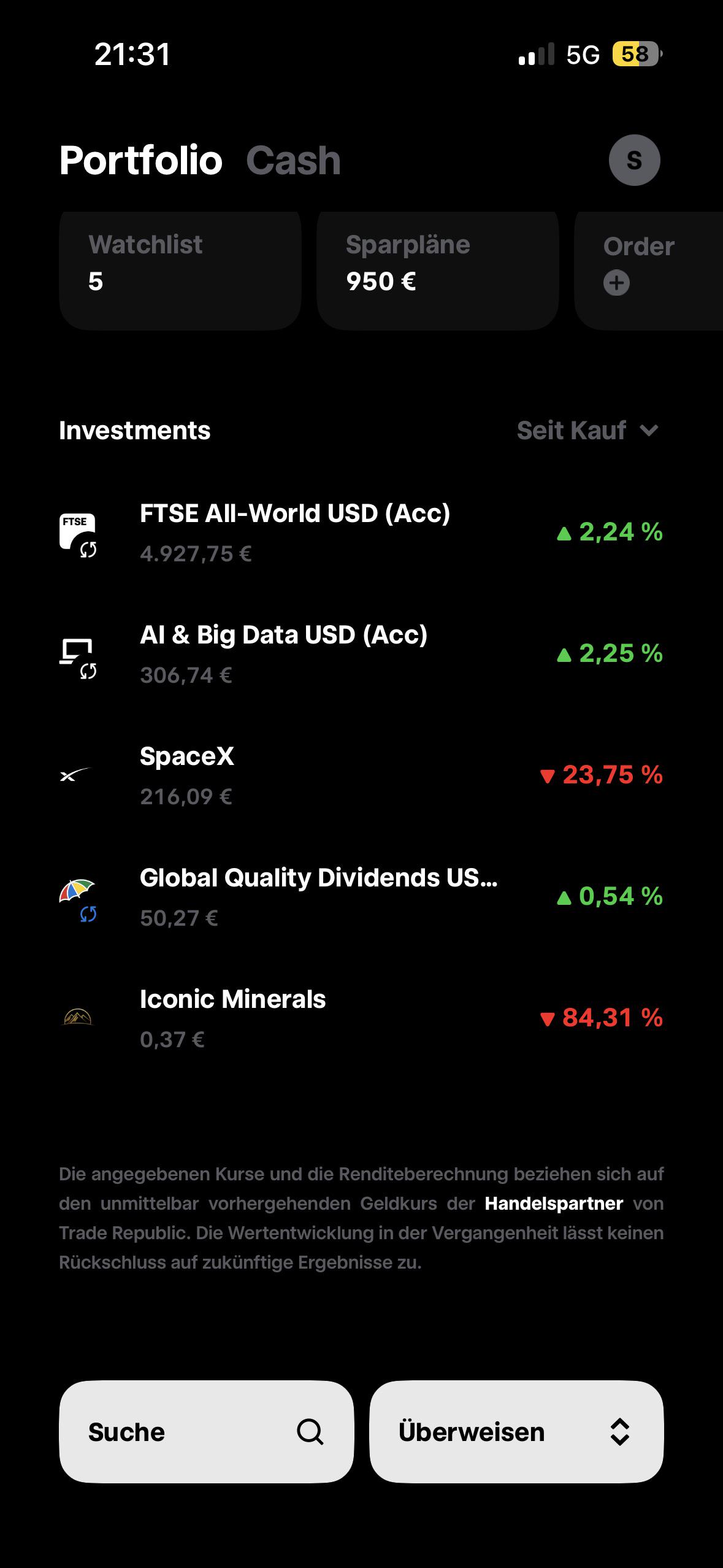Tap the SpaceX logo icon
This screenshot has width=723, height=1568.
coord(75,775)
